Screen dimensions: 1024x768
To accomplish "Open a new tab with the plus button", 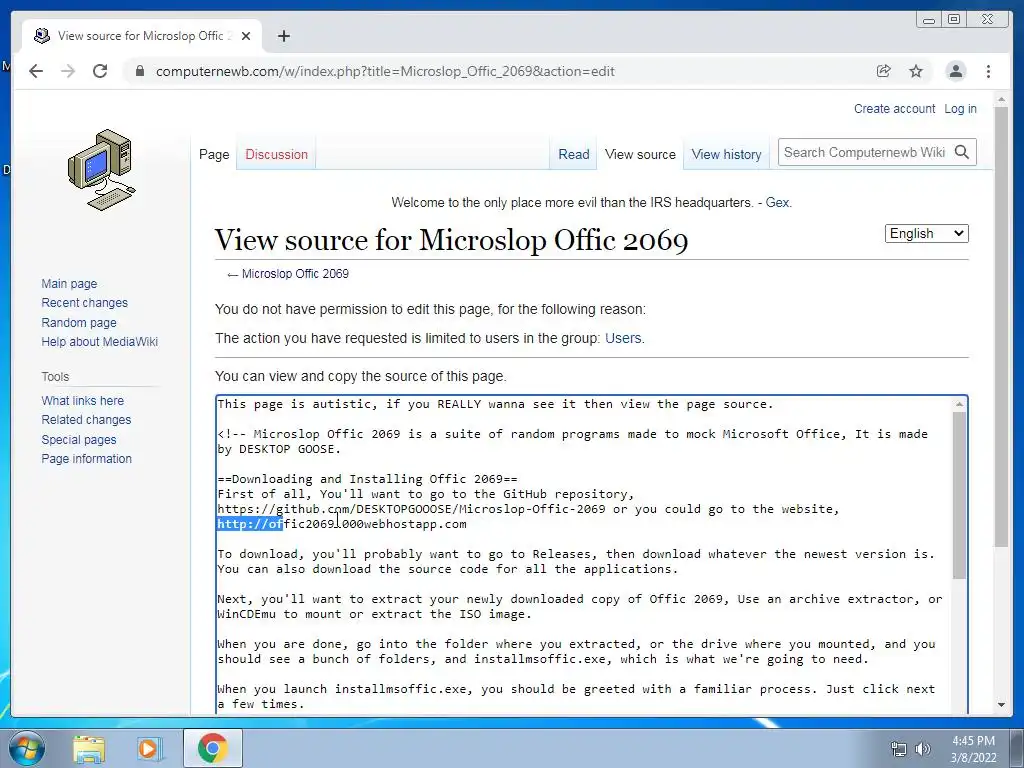I will [x=283, y=36].
